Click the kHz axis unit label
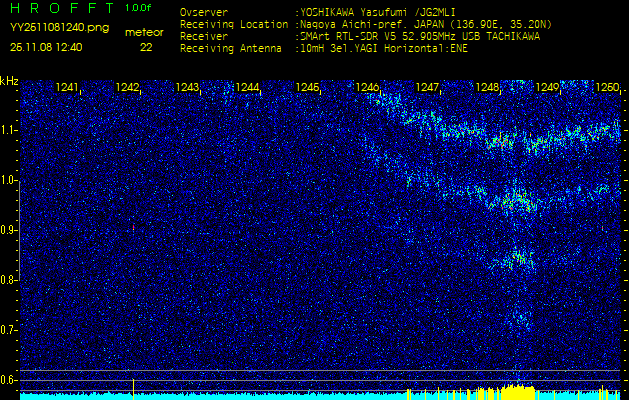Viewport: 629px width, 400px height. [9, 81]
